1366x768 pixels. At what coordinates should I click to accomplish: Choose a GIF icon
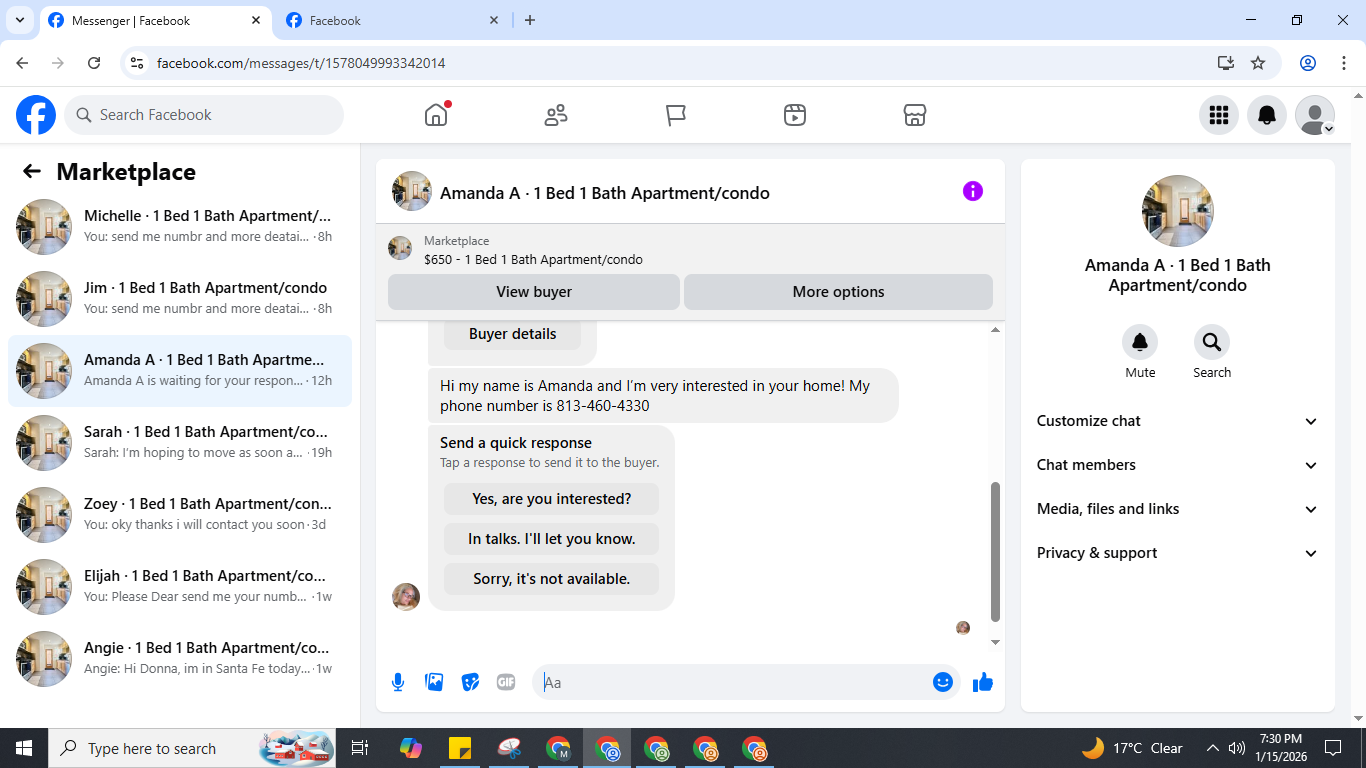click(506, 682)
